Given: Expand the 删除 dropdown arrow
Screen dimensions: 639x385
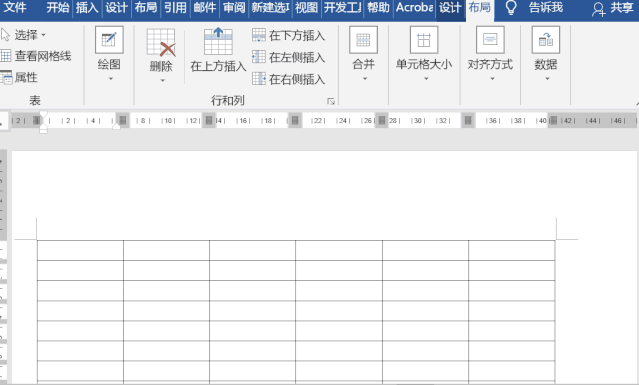Looking at the screenshot, I should point(163,81).
